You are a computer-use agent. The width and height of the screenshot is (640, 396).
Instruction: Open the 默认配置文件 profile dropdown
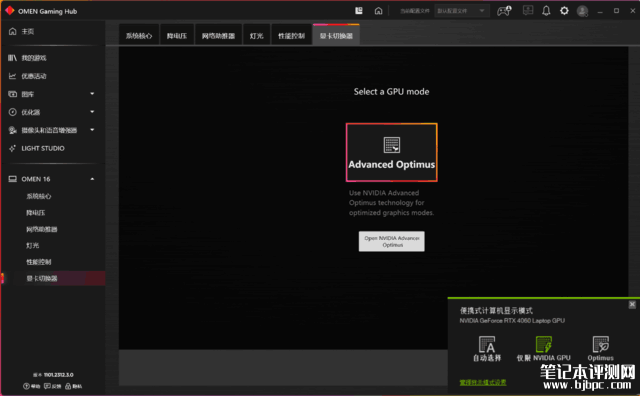point(462,11)
